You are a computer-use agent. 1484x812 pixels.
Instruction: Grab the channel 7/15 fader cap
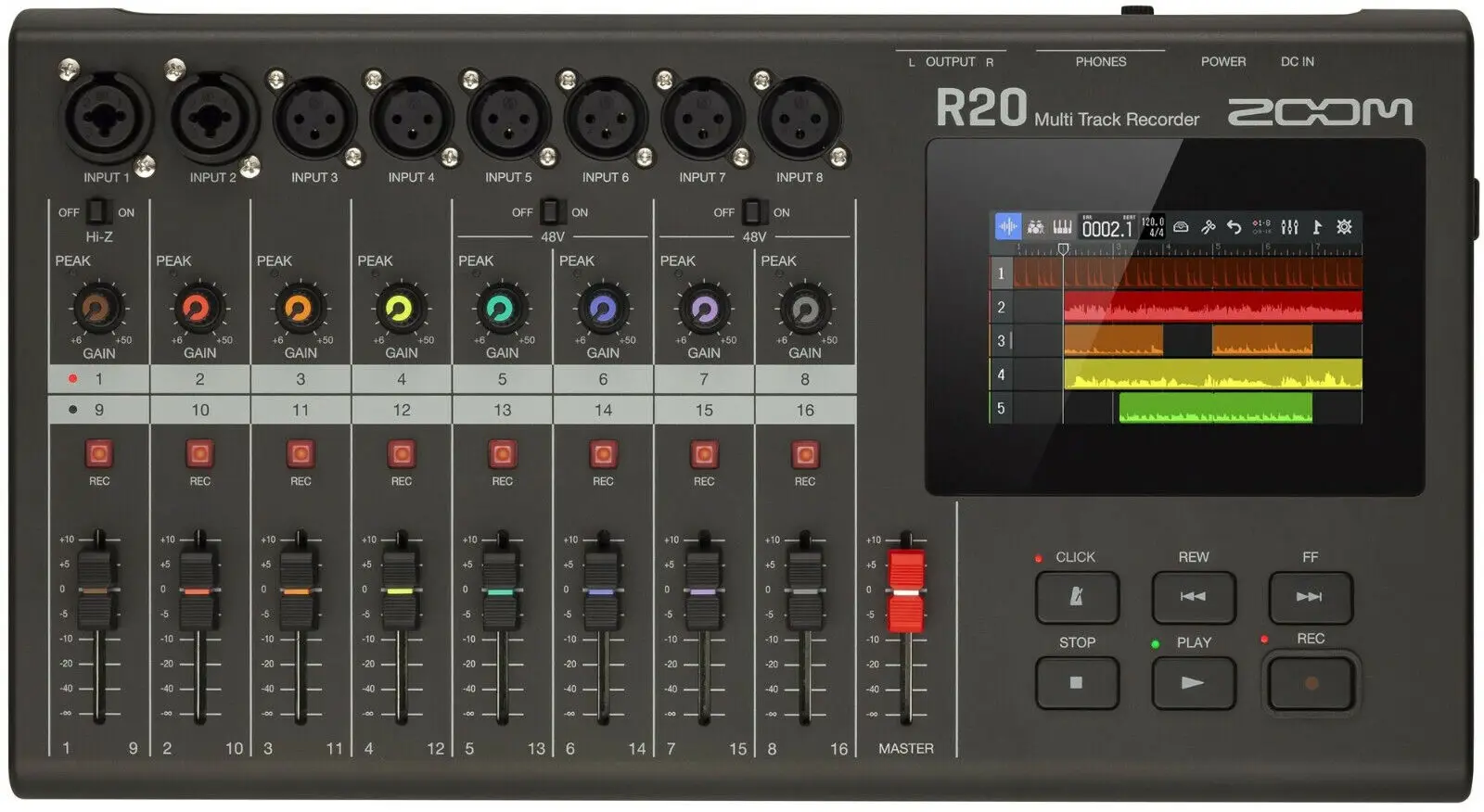point(702,590)
